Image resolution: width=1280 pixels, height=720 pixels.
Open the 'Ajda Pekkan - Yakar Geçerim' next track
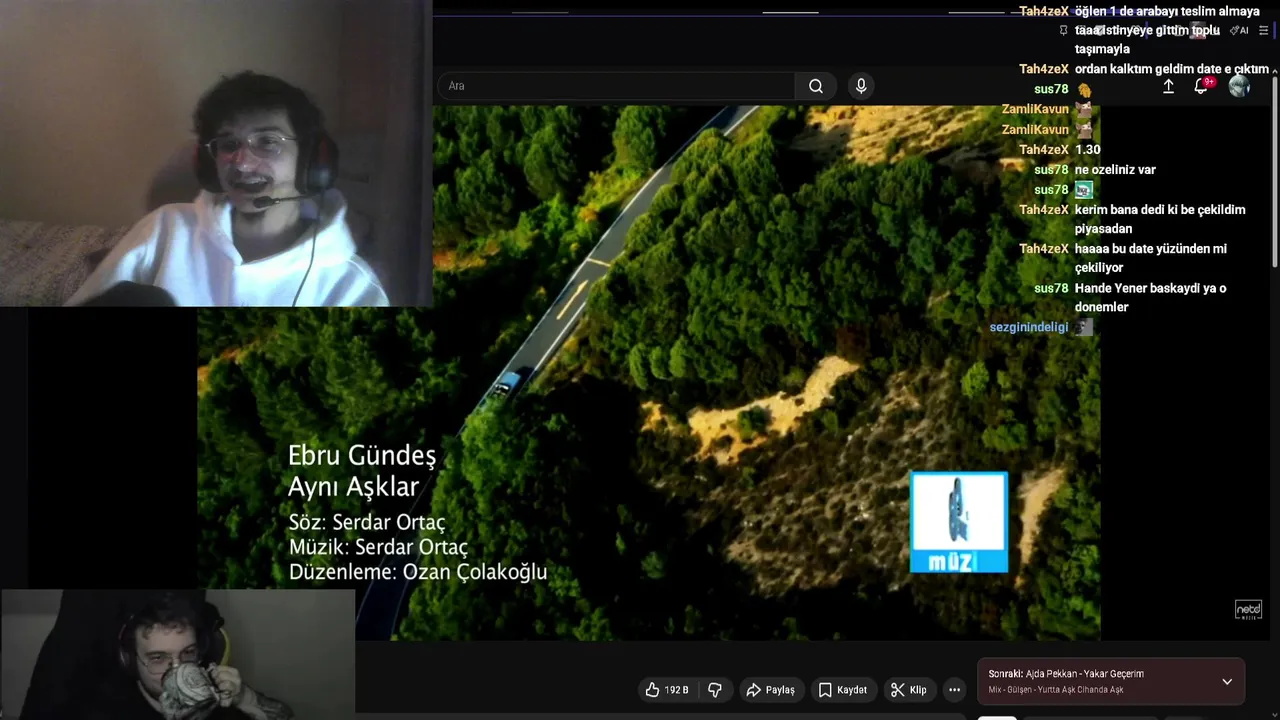pos(1085,674)
